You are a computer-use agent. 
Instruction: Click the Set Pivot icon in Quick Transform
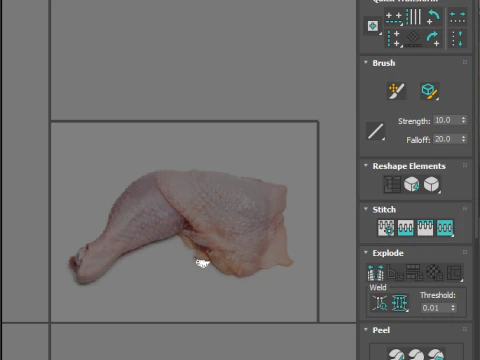[x=373, y=26]
